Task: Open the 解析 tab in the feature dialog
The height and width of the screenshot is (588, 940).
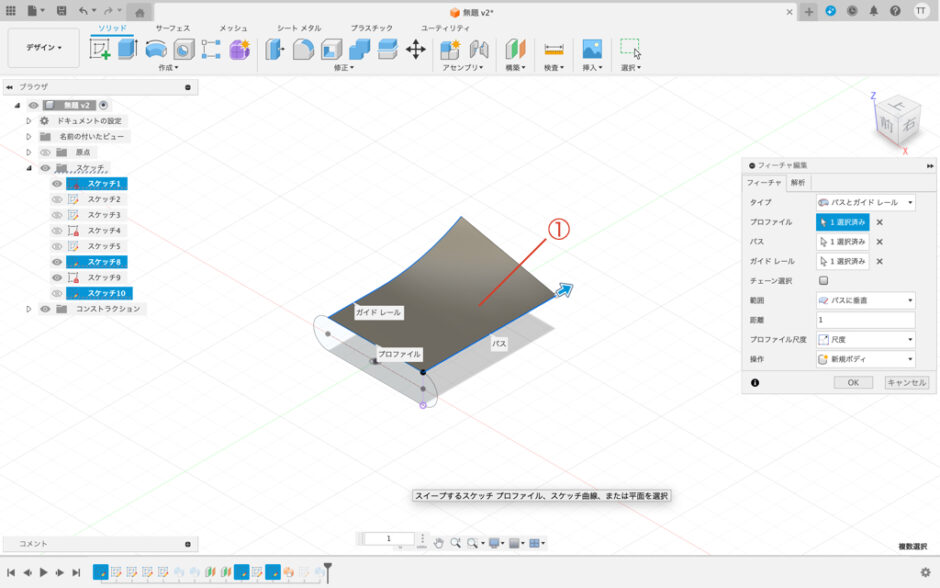Action: pos(797,182)
